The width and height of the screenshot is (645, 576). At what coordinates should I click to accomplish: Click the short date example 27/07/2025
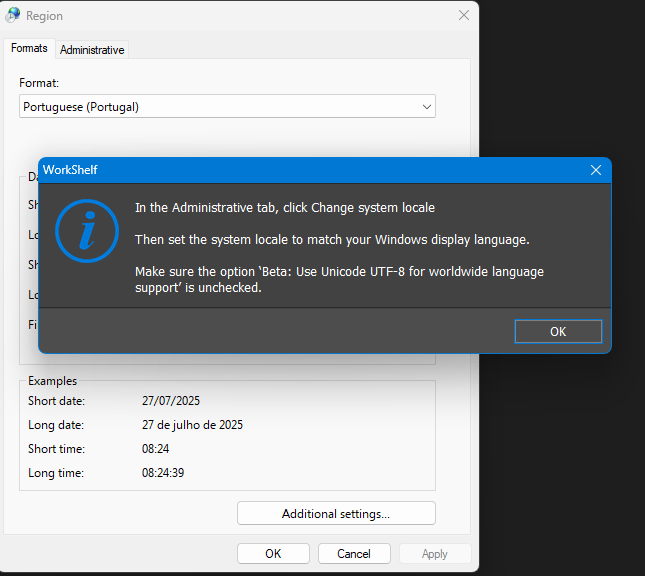171,401
